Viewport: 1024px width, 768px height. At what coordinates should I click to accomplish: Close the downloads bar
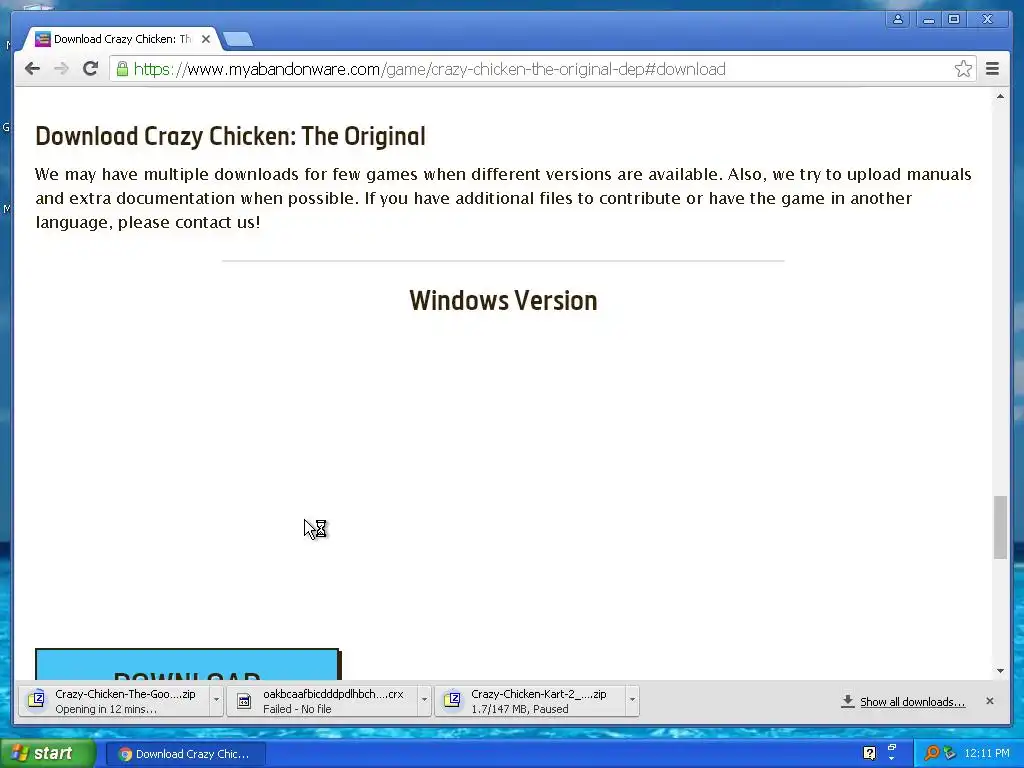tap(990, 701)
